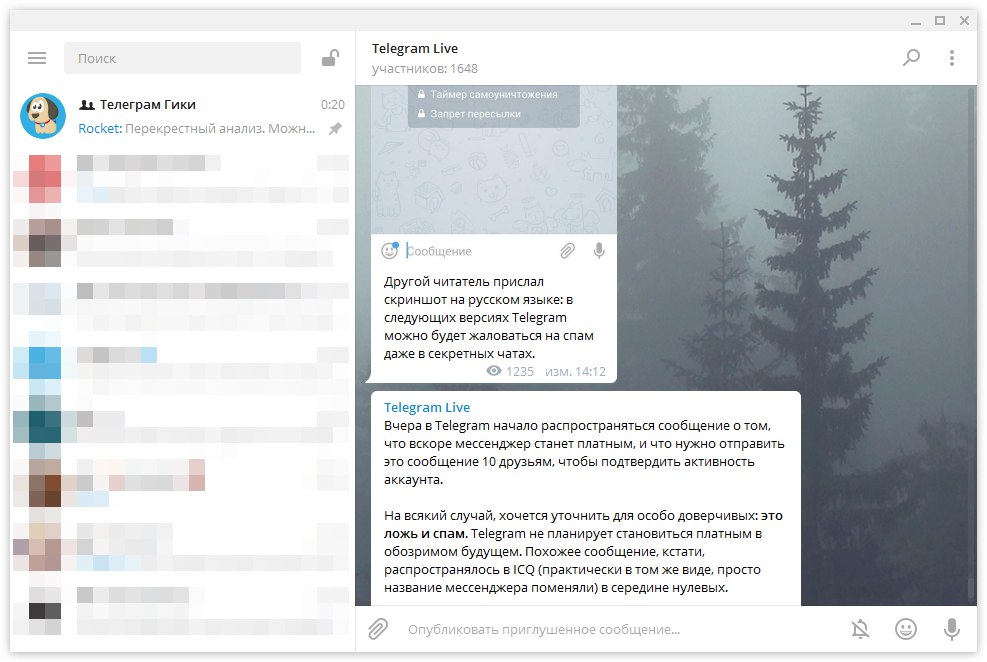Open the three-dot more options menu
Image resolution: width=987 pixels, height=662 pixels.
[x=952, y=58]
